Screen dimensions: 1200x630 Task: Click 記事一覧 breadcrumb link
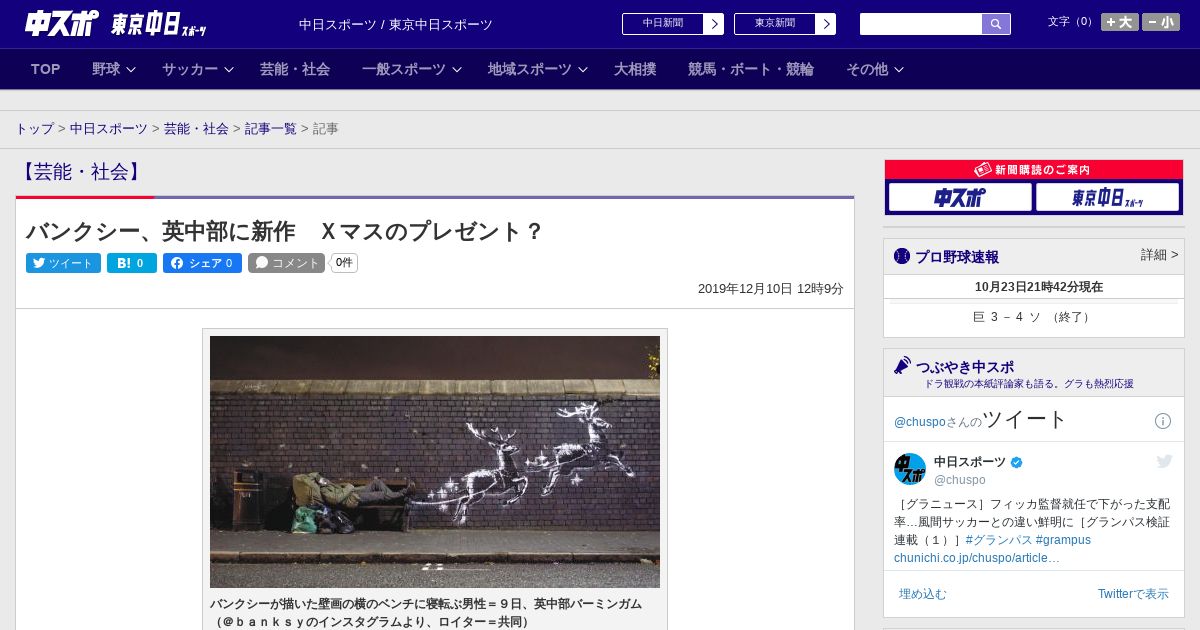[271, 129]
